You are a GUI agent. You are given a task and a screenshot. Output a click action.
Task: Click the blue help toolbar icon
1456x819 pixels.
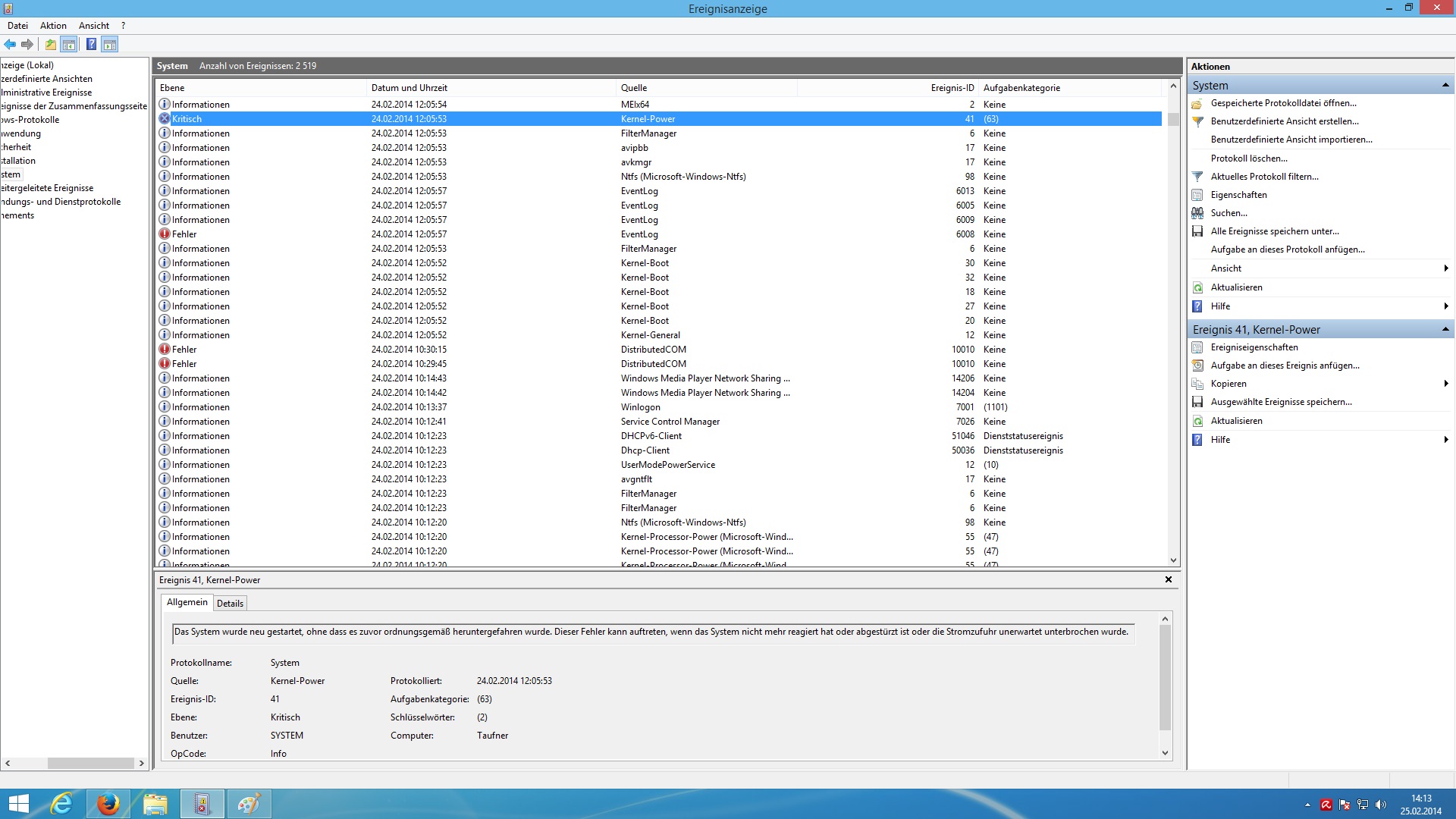tap(91, 44)
